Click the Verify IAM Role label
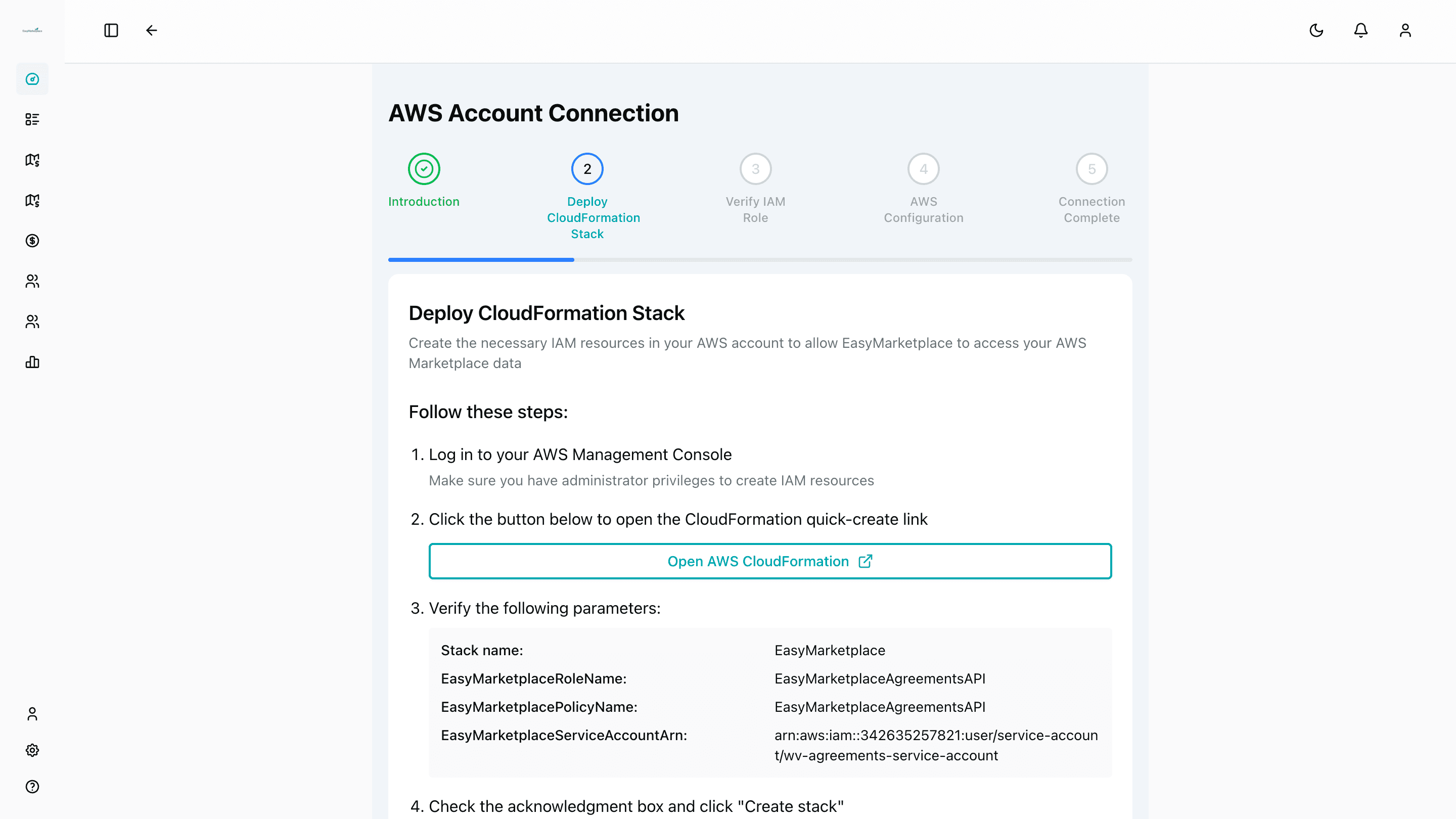Image resolution: width=1456 pixels, height=819 pixels. (756, 210)
